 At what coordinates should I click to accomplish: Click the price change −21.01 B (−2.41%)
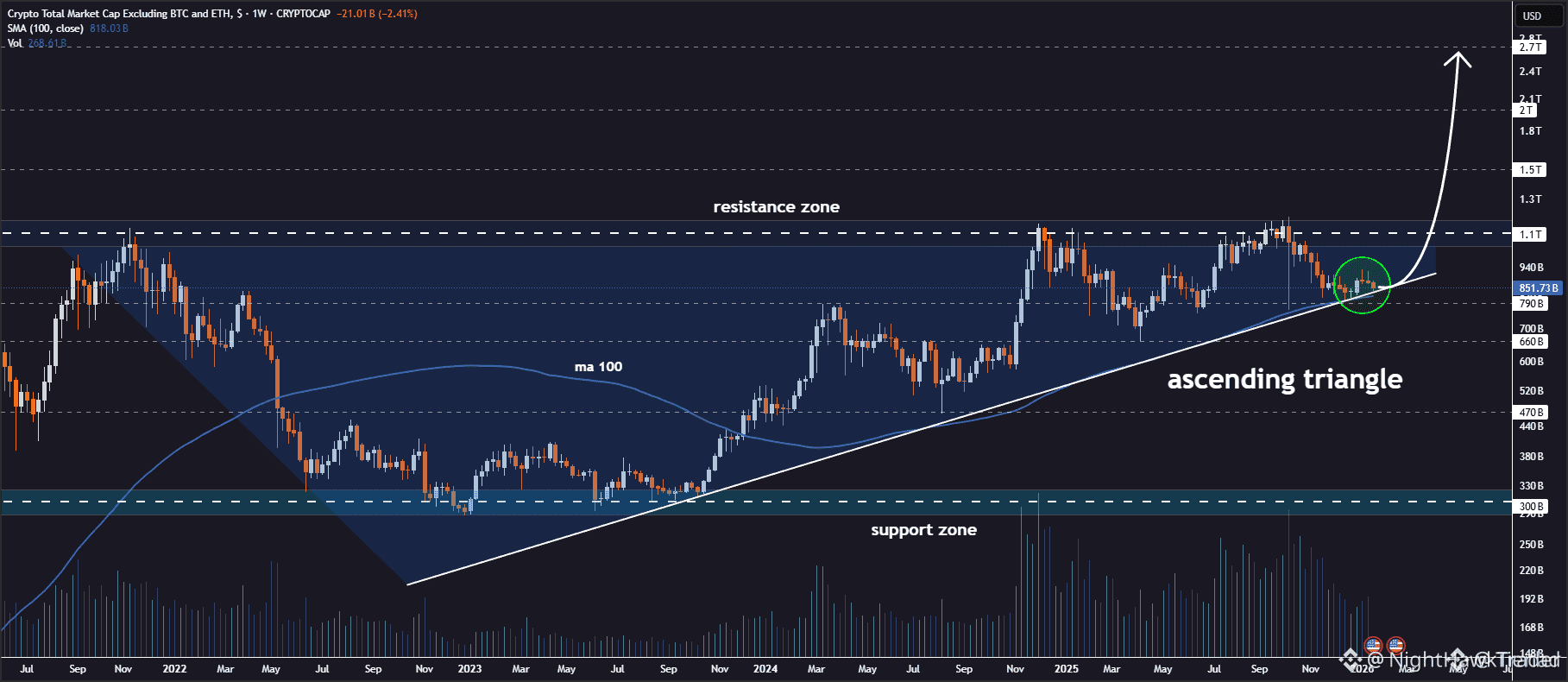[377, 14]
